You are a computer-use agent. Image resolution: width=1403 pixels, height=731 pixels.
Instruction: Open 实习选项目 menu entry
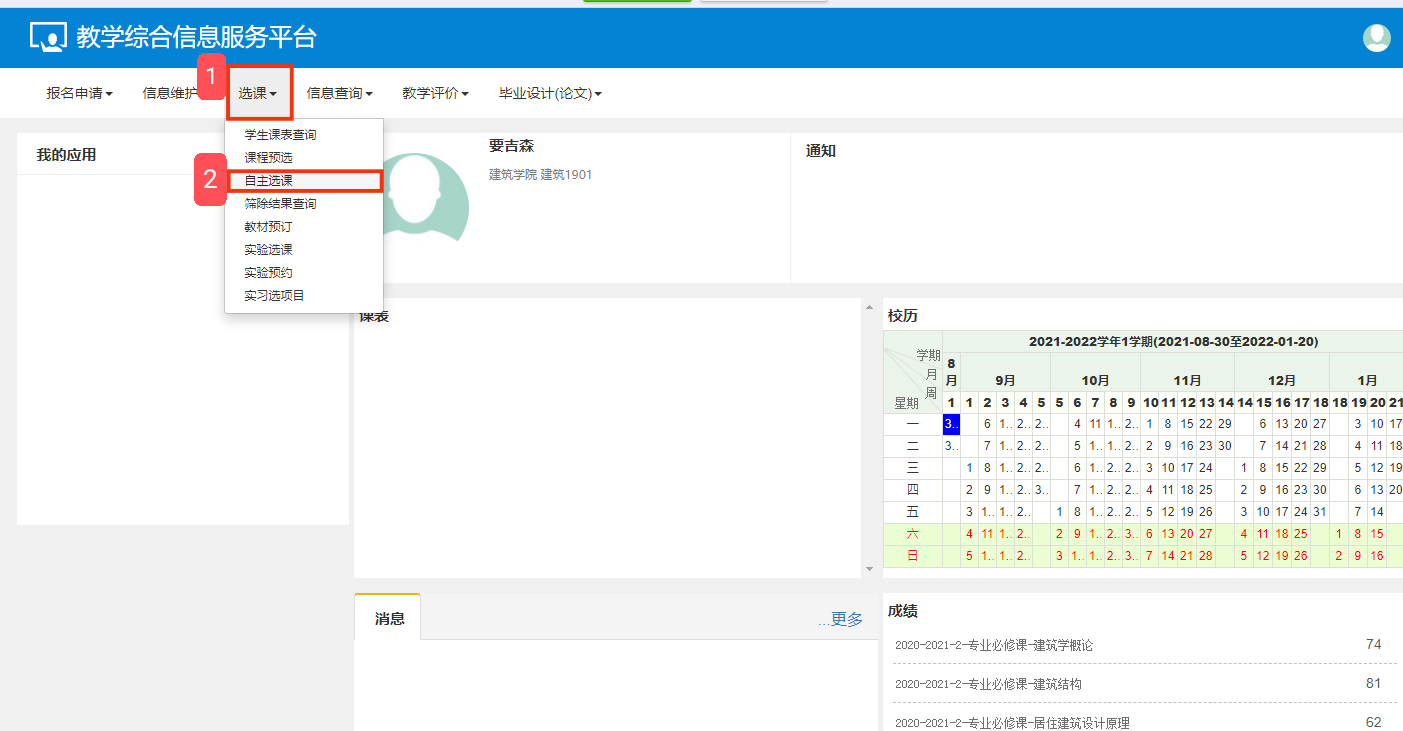tap(275, 296)
